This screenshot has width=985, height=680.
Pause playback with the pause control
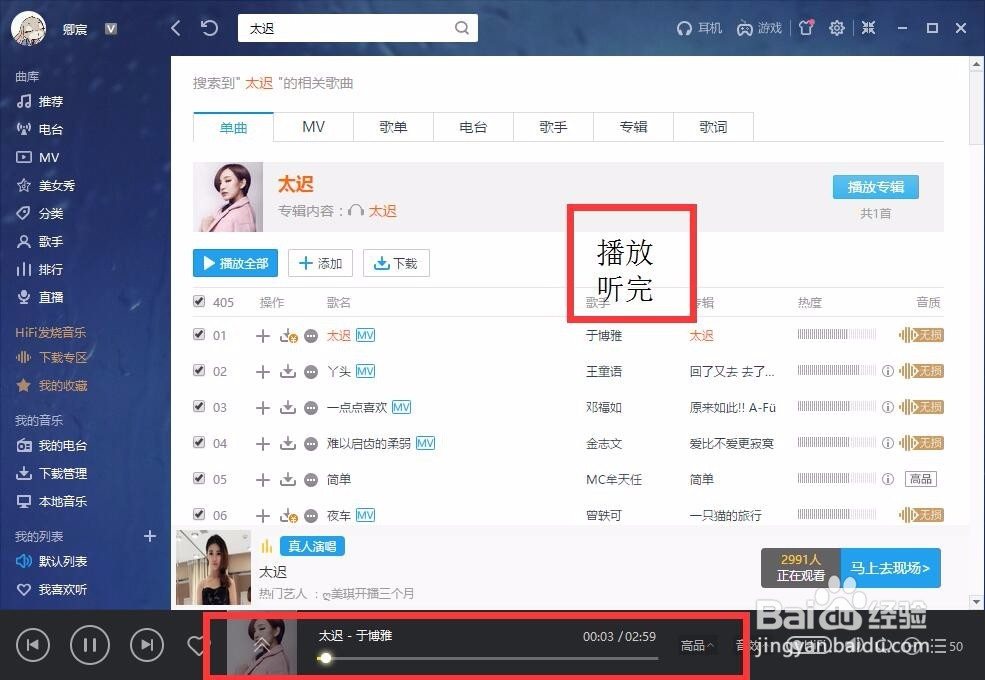tap(89, 645)
